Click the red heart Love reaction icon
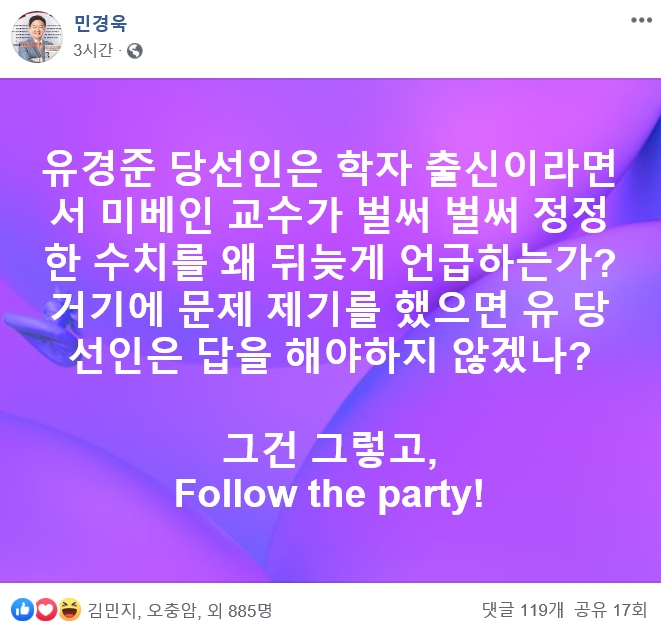661x636 pixels. 45,609
